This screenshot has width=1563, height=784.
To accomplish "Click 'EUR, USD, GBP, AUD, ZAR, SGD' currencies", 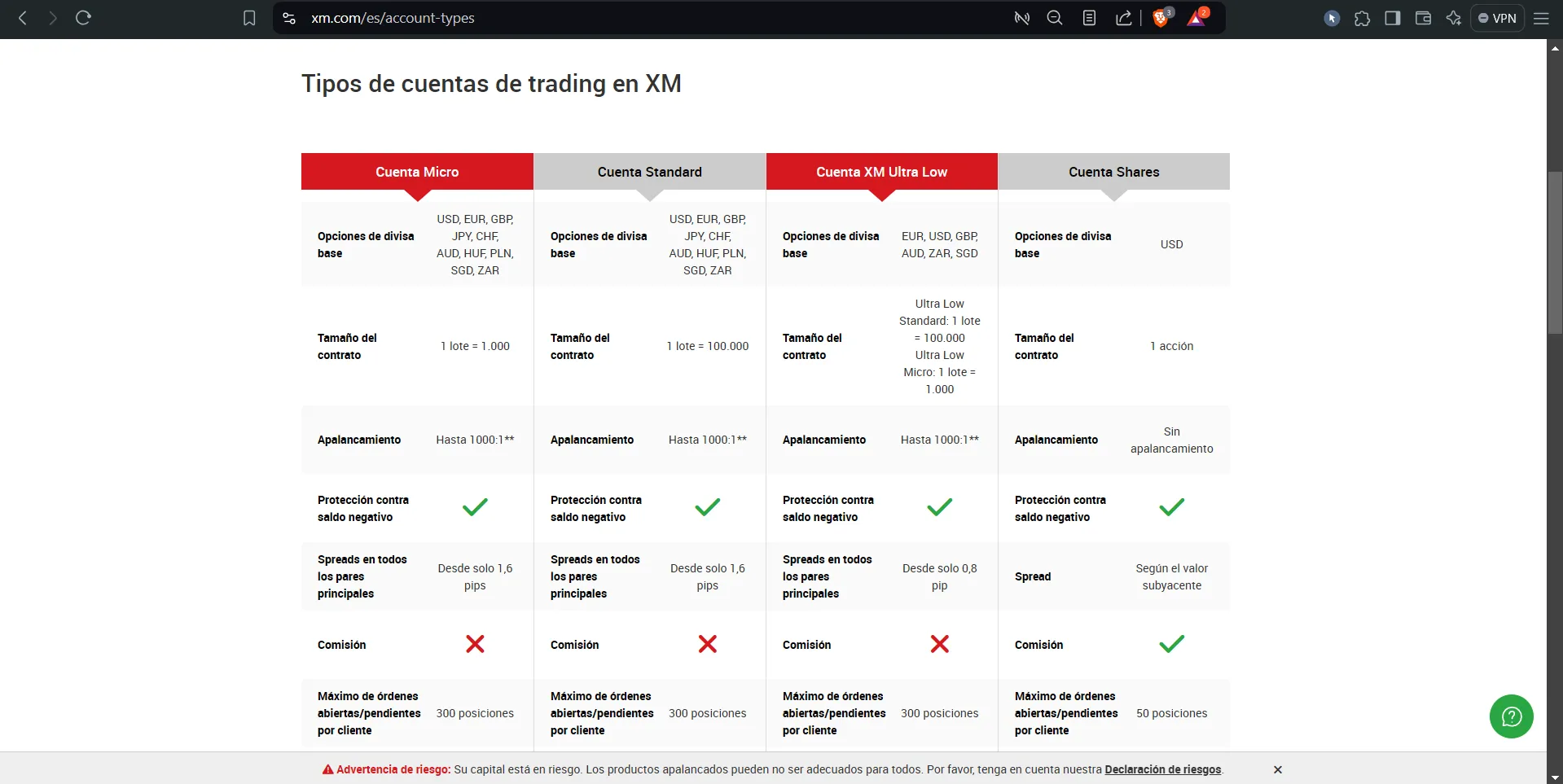I will (x=940, y=244).
